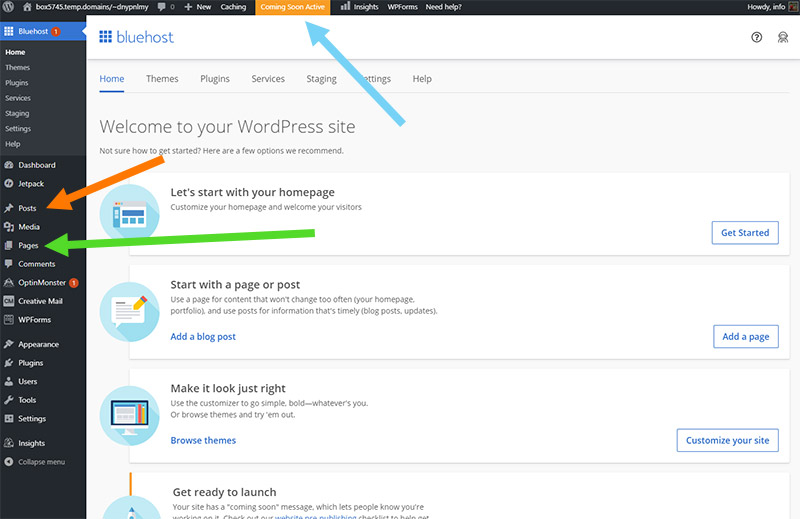Viewport: 800px width, 519px height.
Task: Click the page or post illustration thumbnail
Action: (130, 311)
